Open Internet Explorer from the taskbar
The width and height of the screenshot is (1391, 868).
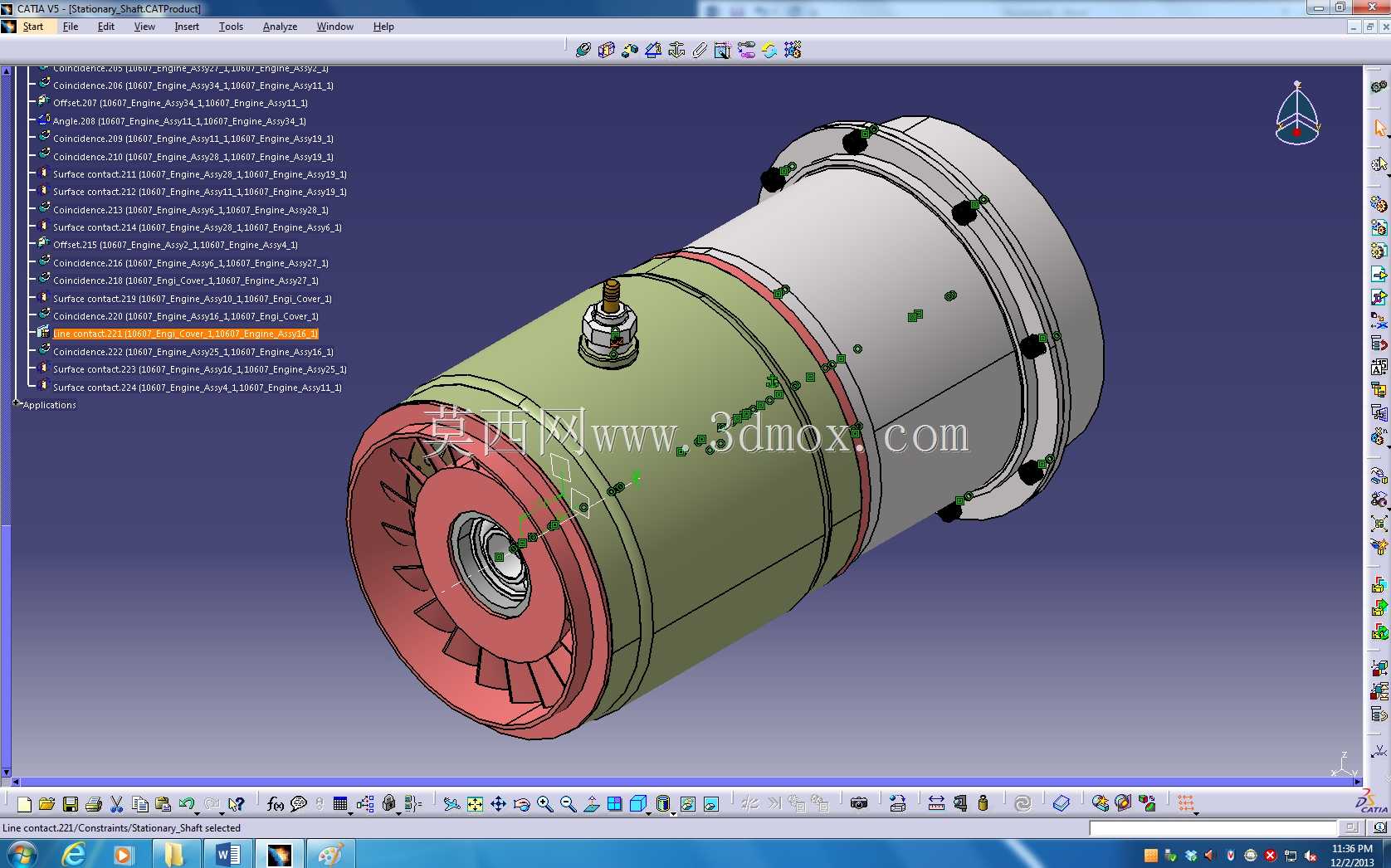(x=74, y=854)
